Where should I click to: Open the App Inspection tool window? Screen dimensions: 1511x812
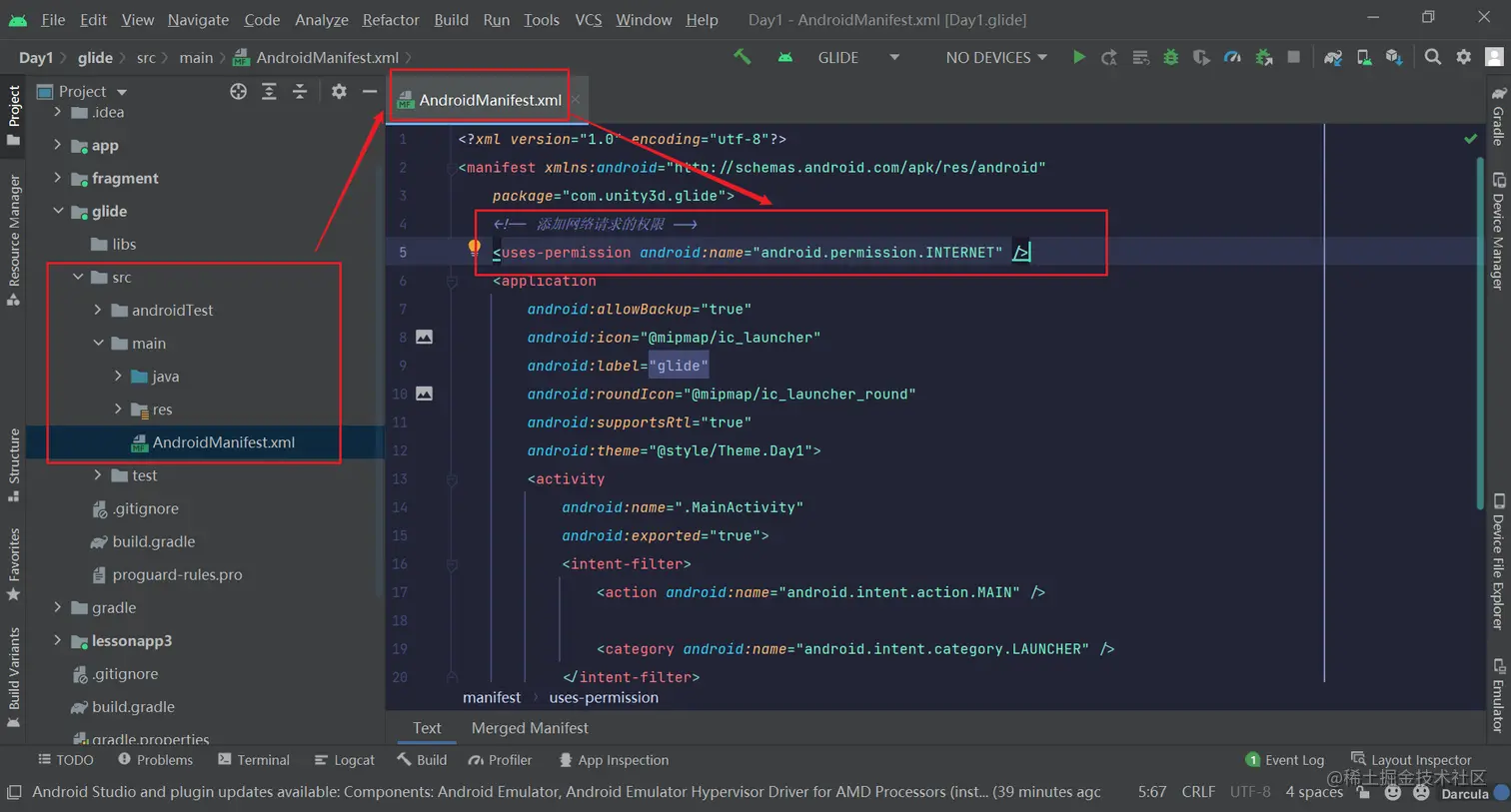point(614,759)
